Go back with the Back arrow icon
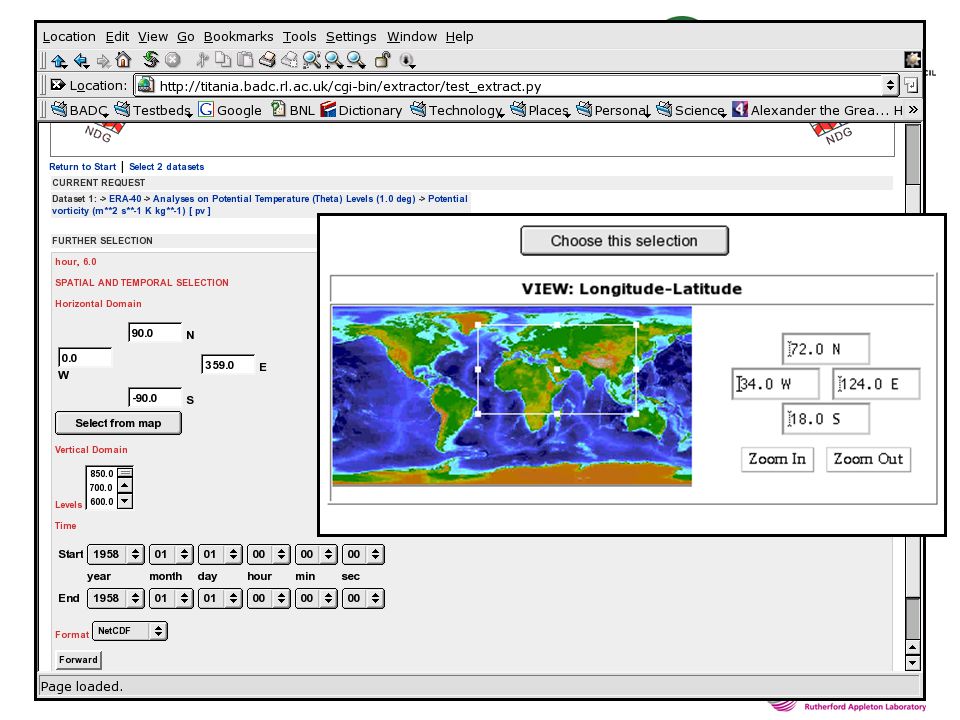This screenshot has height=720, width=960. pyautogui.click(x=81, y=60)
